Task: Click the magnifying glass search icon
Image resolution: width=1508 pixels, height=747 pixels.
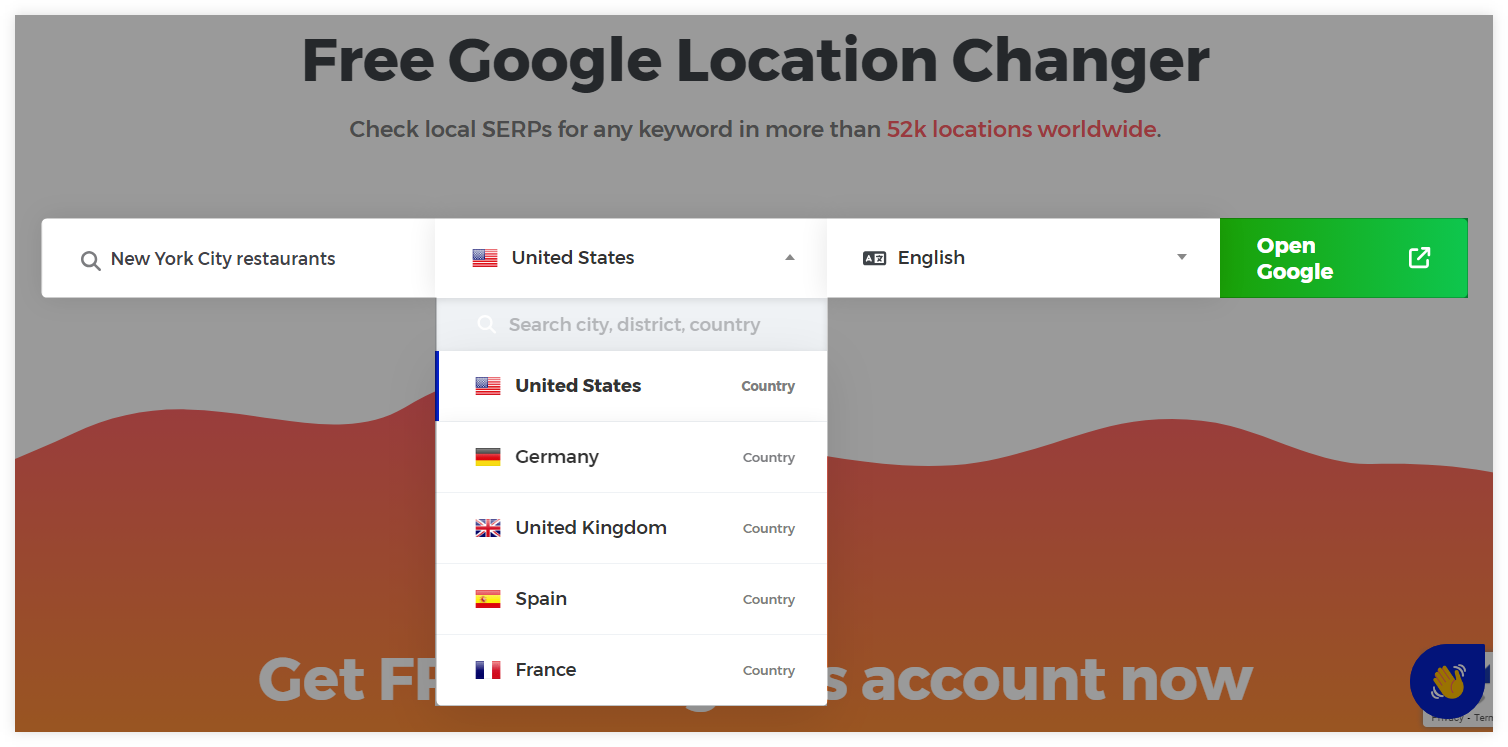Action: point(90,260)
